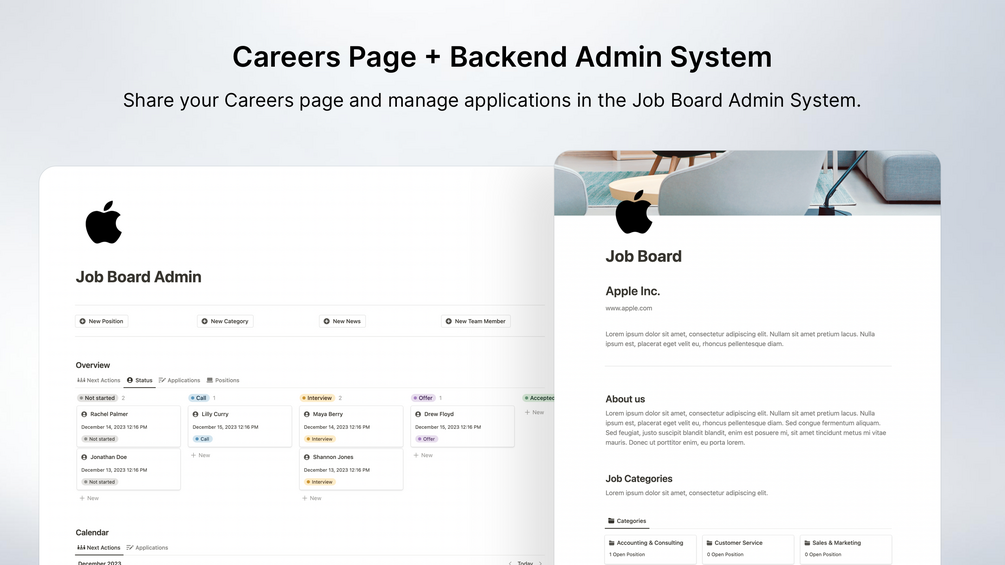Click the plus icon on New Position
Image resolution: width=1005 pixels, height=565 pixels.
82,321
